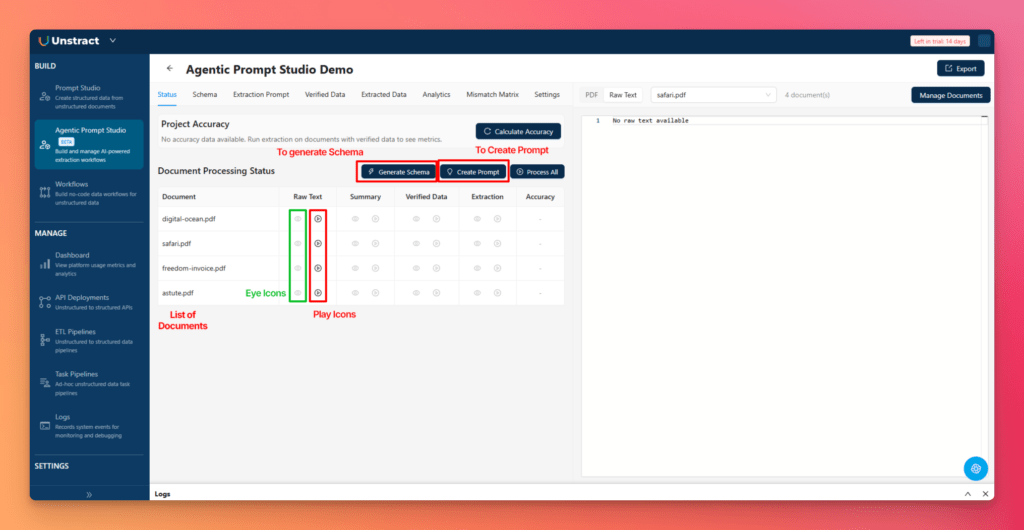Expand the Unstract organization dropdown chevron

tap(112, 41)
